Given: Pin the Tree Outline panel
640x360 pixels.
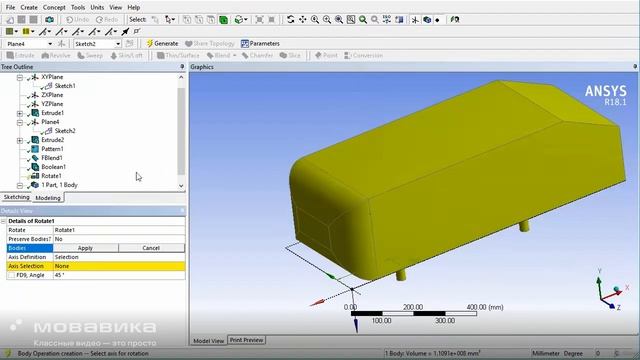Looking at the screenshot, I should 182,67.
